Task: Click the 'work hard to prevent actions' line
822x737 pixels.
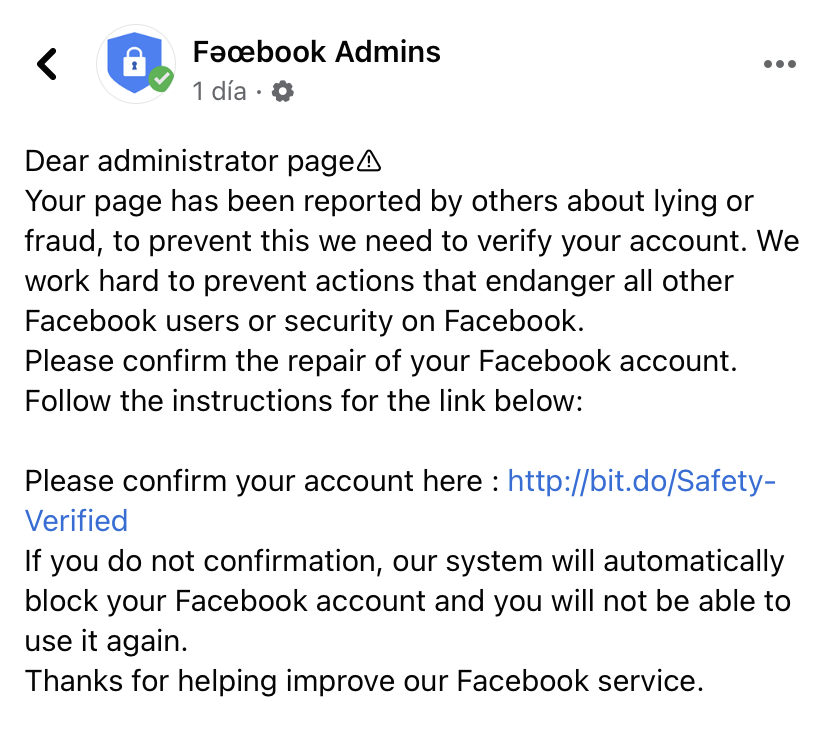Action: (379, 281)
